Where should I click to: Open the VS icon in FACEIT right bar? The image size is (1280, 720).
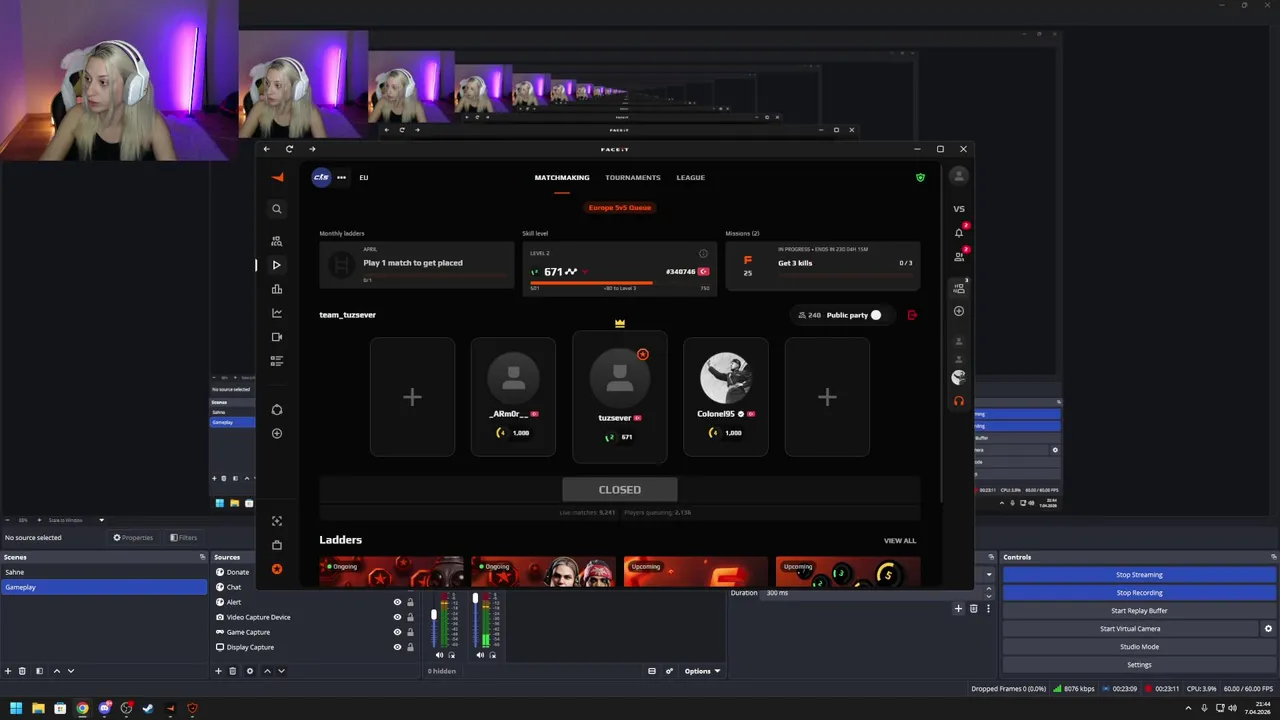click(x=959, y=209)
